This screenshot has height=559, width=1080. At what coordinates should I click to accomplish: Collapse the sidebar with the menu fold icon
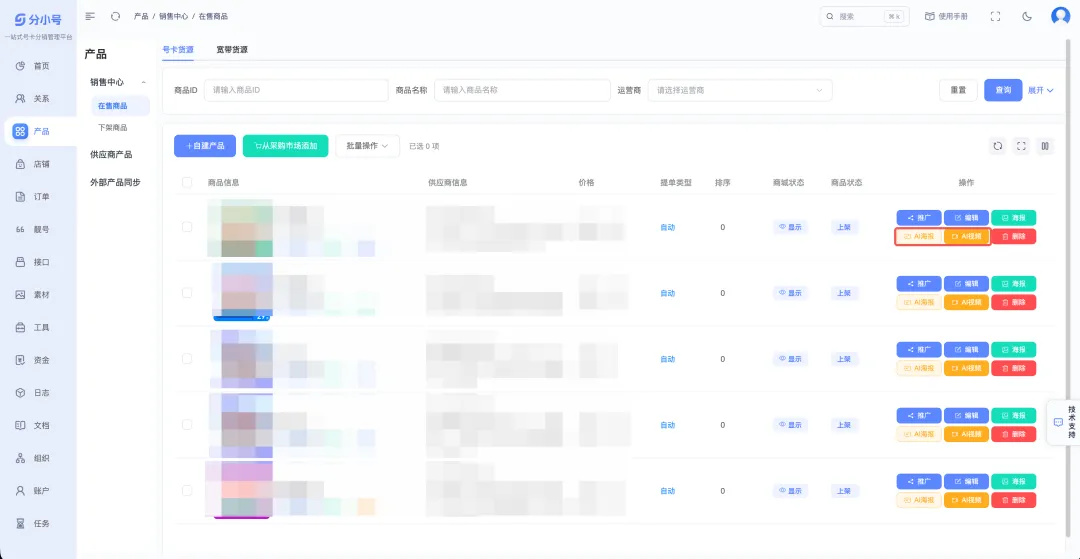[x=90, y=16]
